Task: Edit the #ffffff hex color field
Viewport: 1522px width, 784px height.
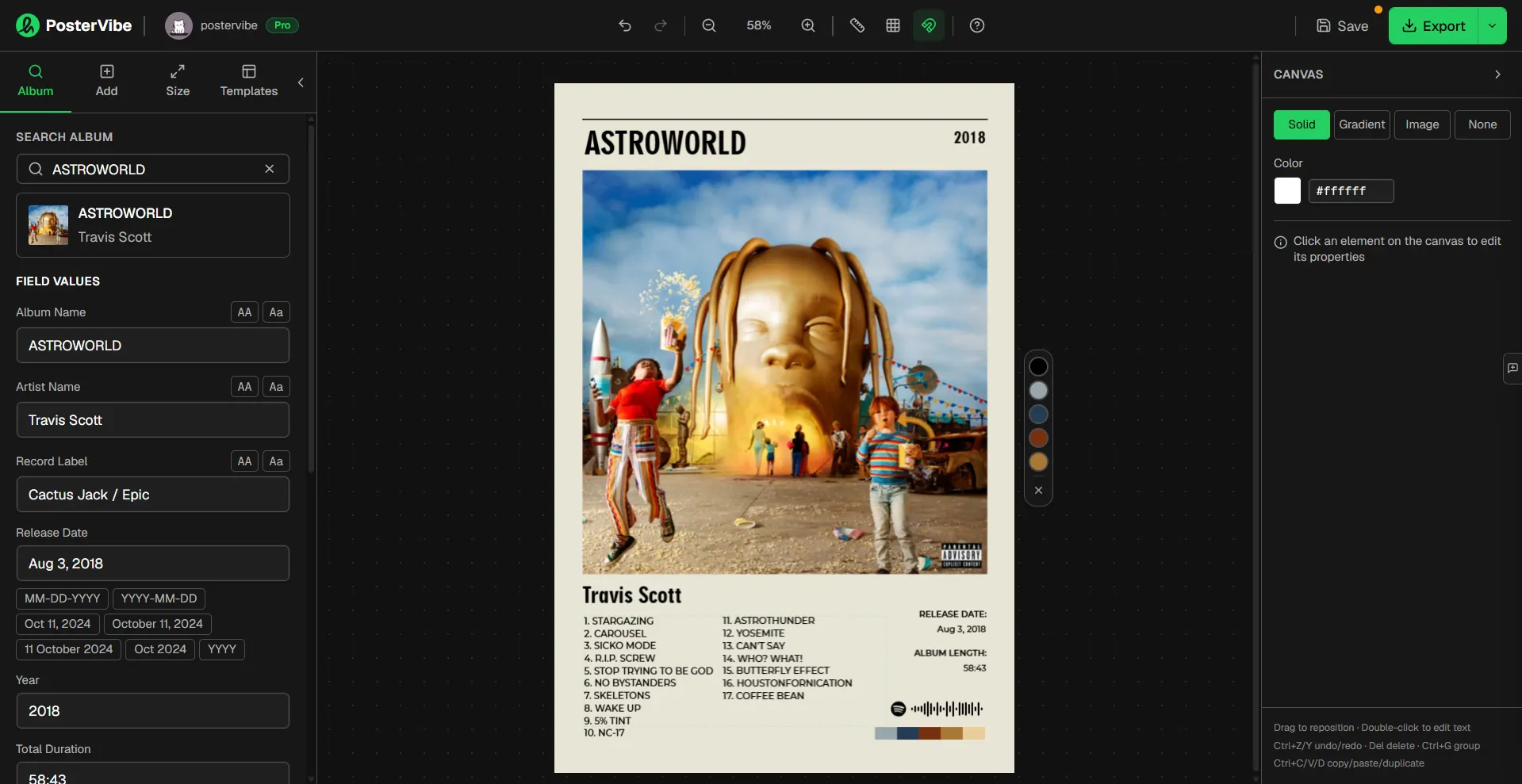Action: point(1351,191)
